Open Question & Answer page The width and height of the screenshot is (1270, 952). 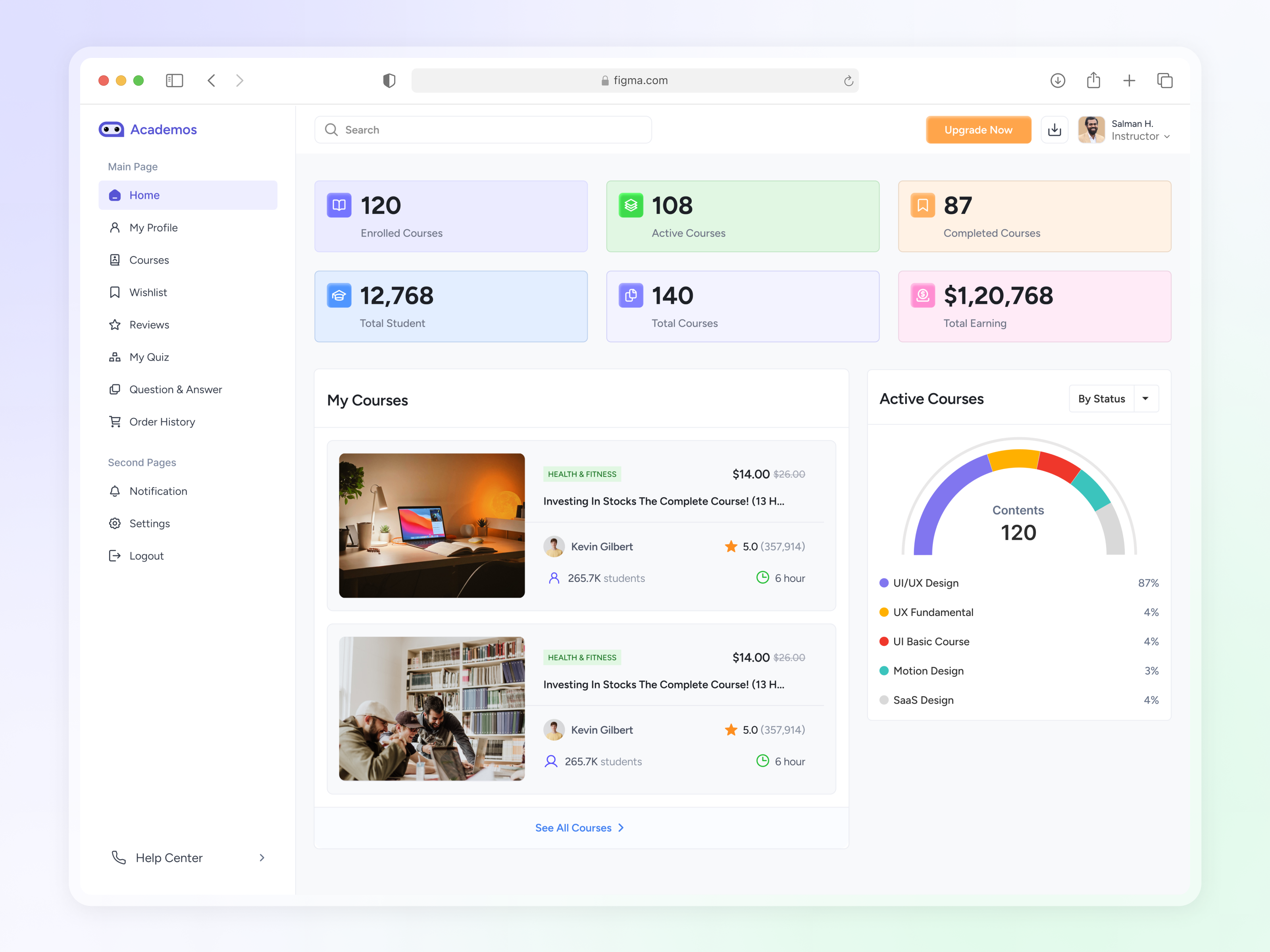coord(188,390)
